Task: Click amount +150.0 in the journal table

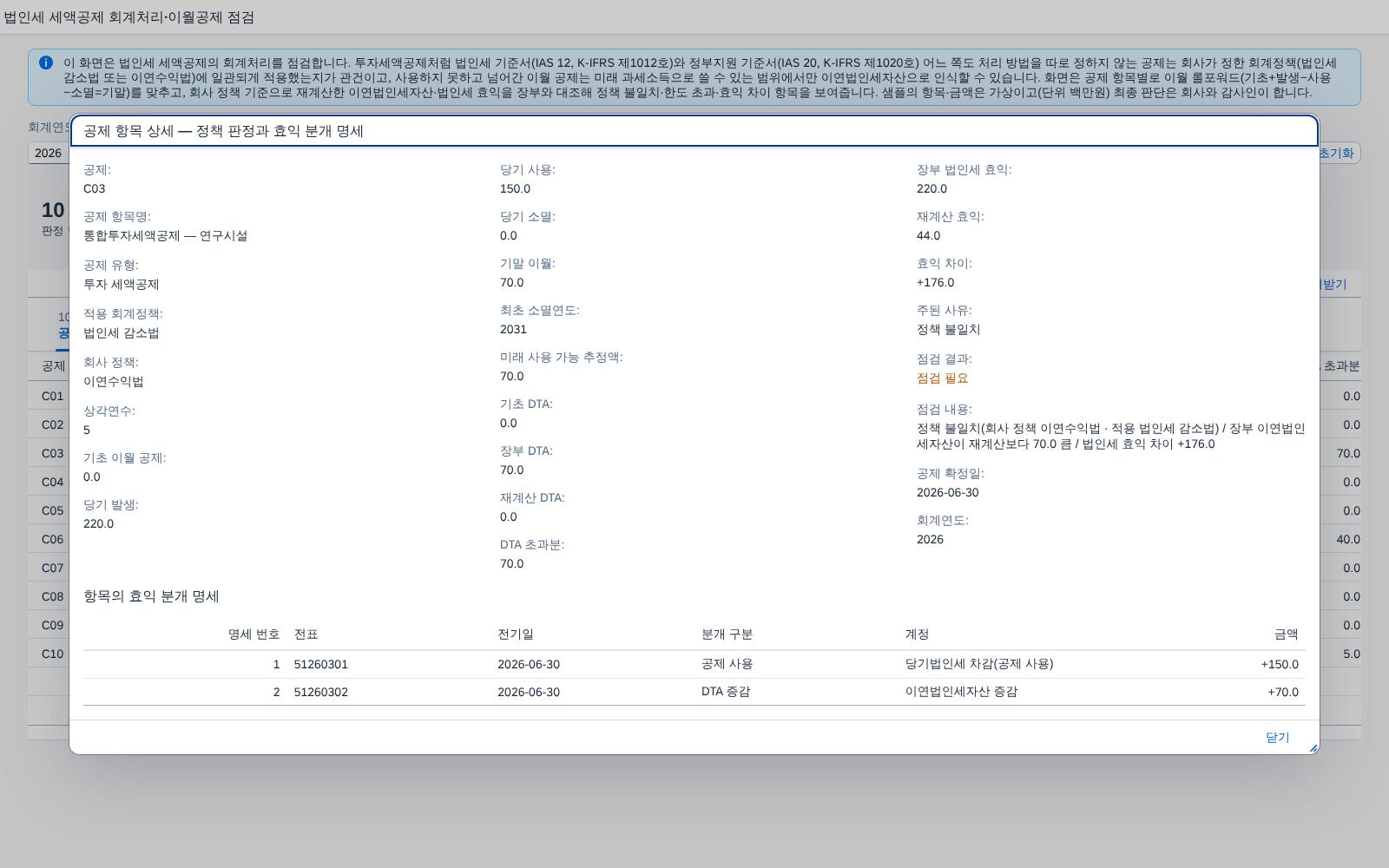Action: [1280, 664]
